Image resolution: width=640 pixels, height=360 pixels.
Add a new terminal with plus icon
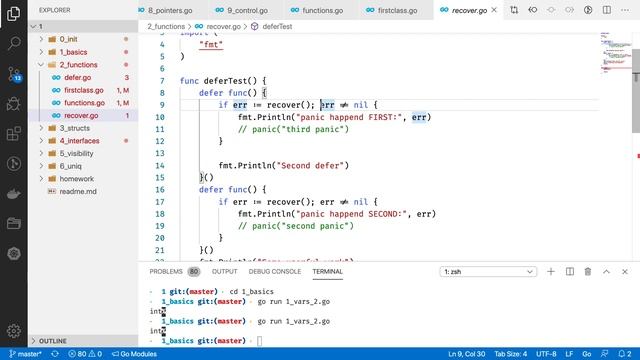pos(551,271)
